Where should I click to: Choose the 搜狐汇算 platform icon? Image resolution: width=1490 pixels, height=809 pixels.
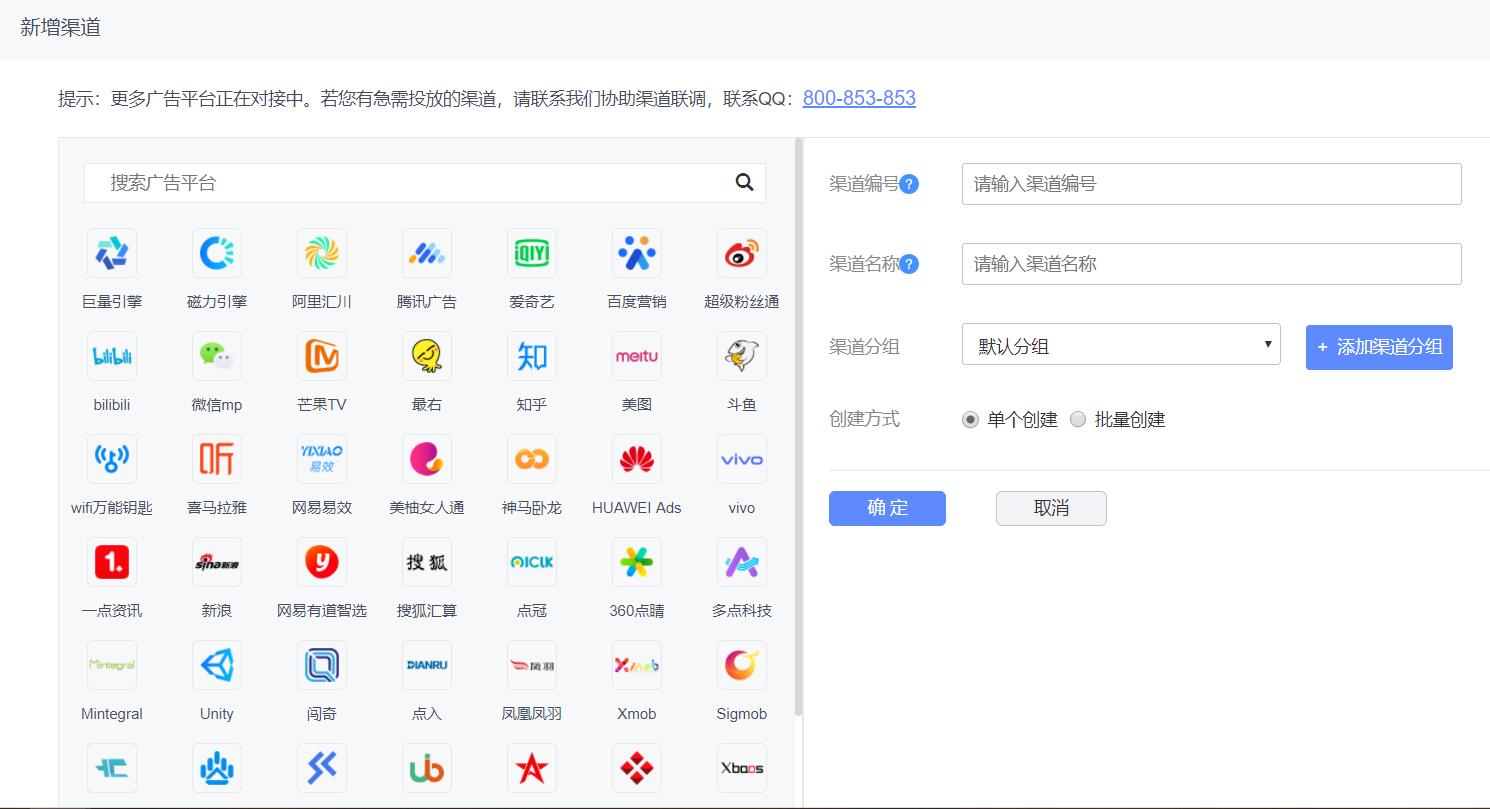pyautogui.click(x=427, y=562)
